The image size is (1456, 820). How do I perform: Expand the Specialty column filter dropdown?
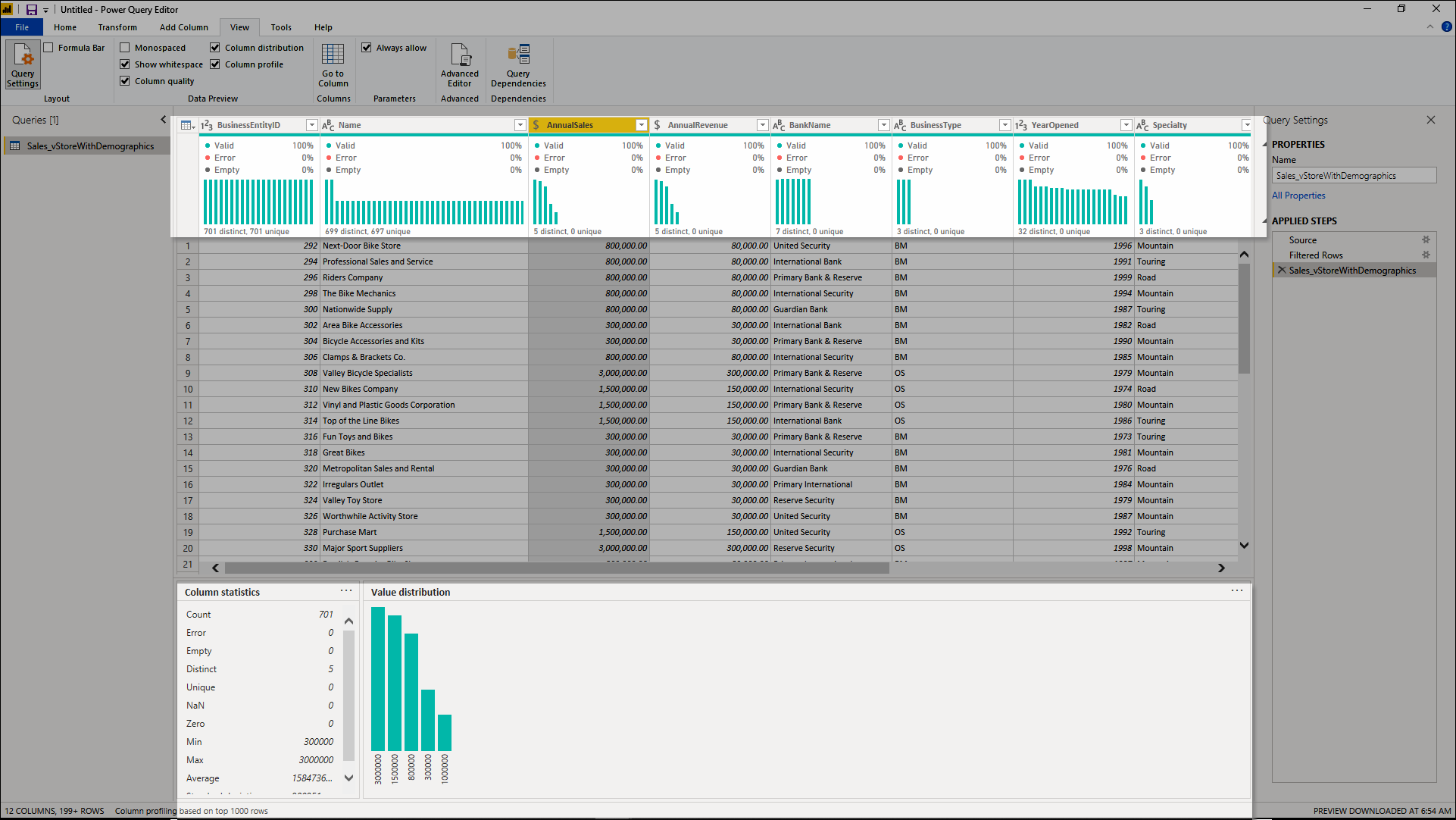[1245, 124]
